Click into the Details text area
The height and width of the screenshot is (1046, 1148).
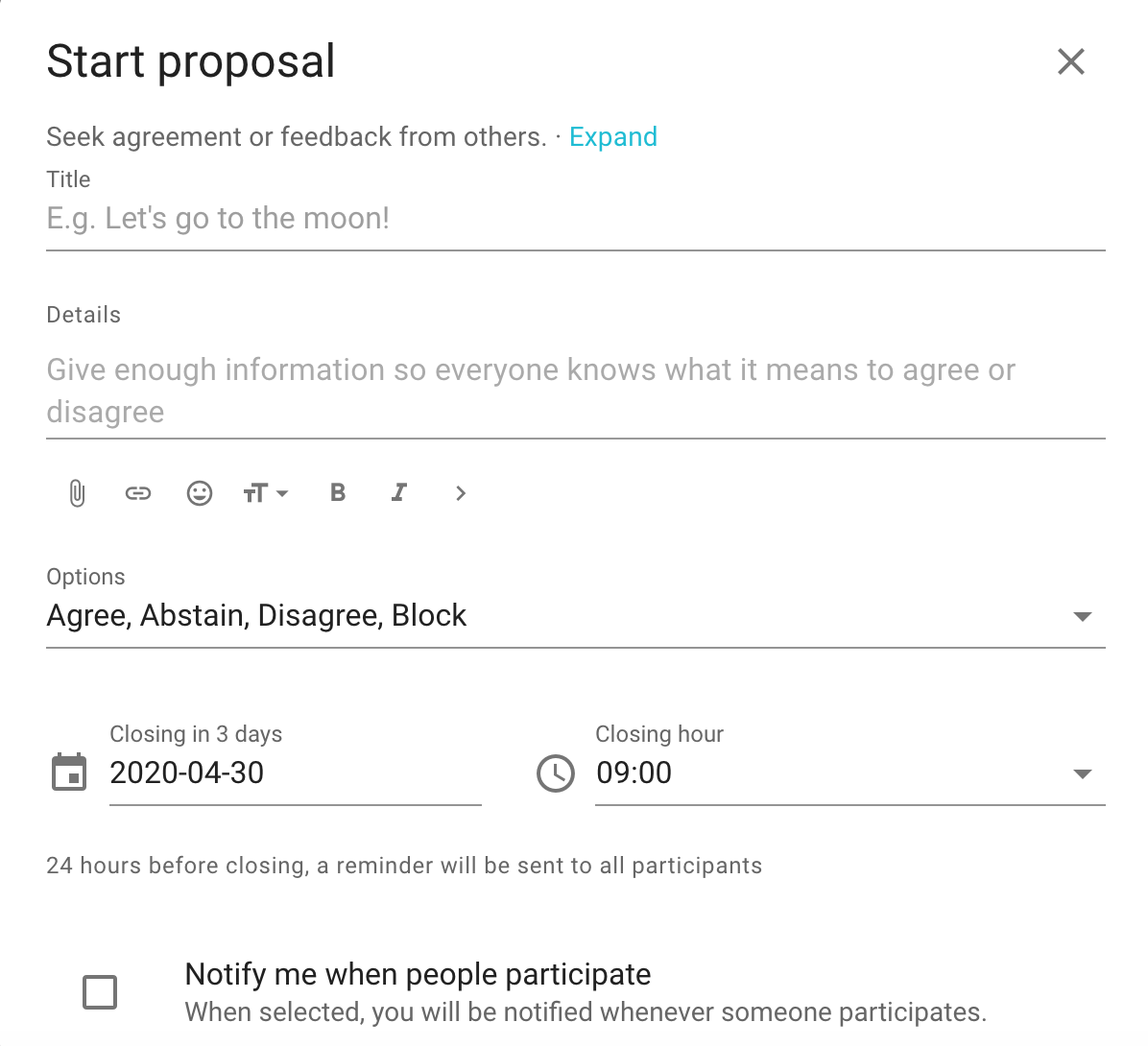click(576, 391)
